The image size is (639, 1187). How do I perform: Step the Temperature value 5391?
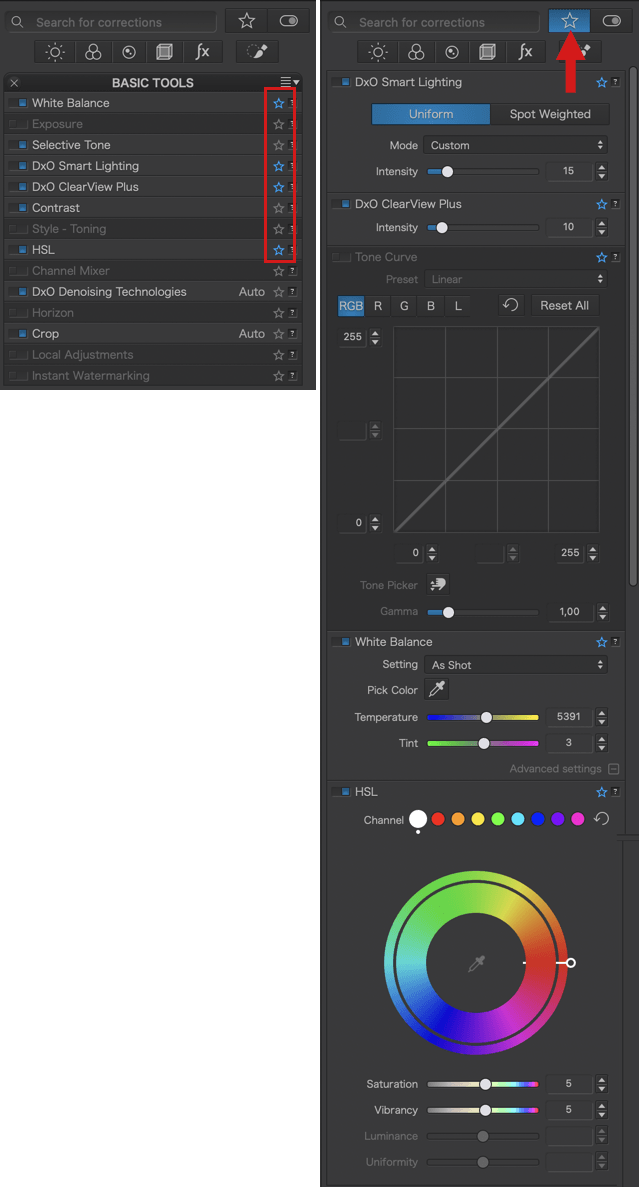[602, 717]
